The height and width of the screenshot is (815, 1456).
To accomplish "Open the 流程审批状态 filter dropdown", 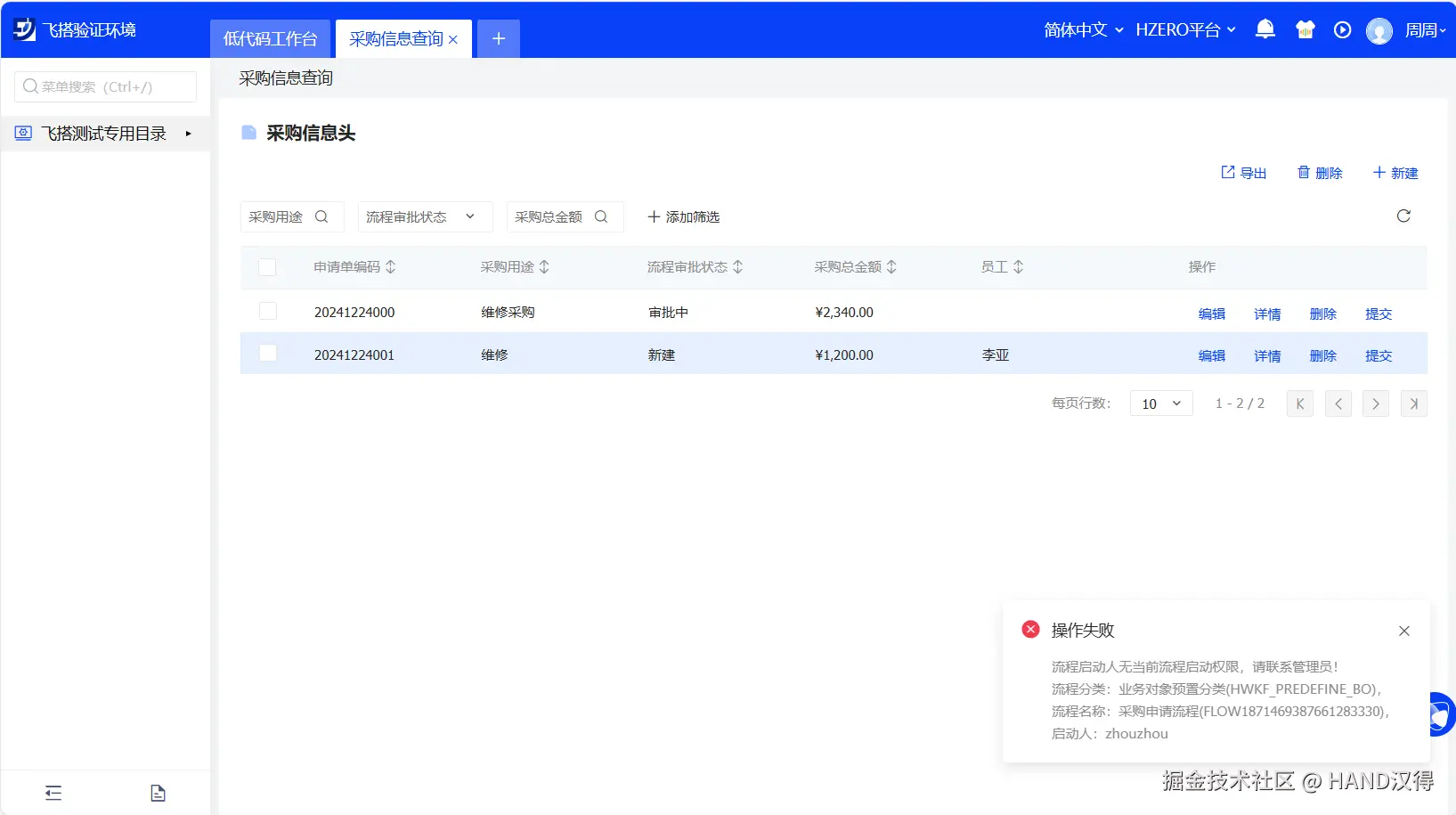I will pos(426,216).
